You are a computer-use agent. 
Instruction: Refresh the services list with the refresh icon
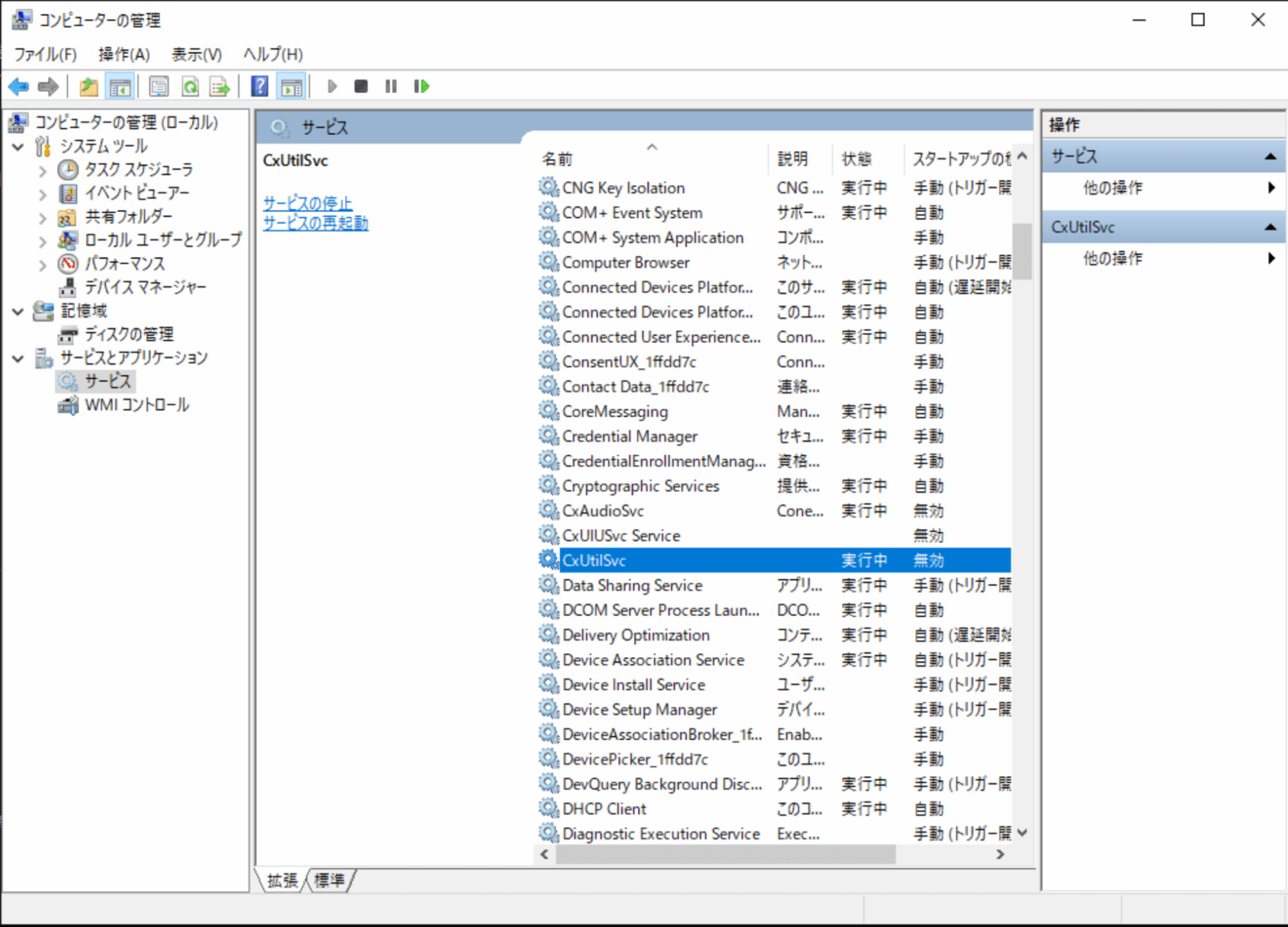[x=191, y=85]
